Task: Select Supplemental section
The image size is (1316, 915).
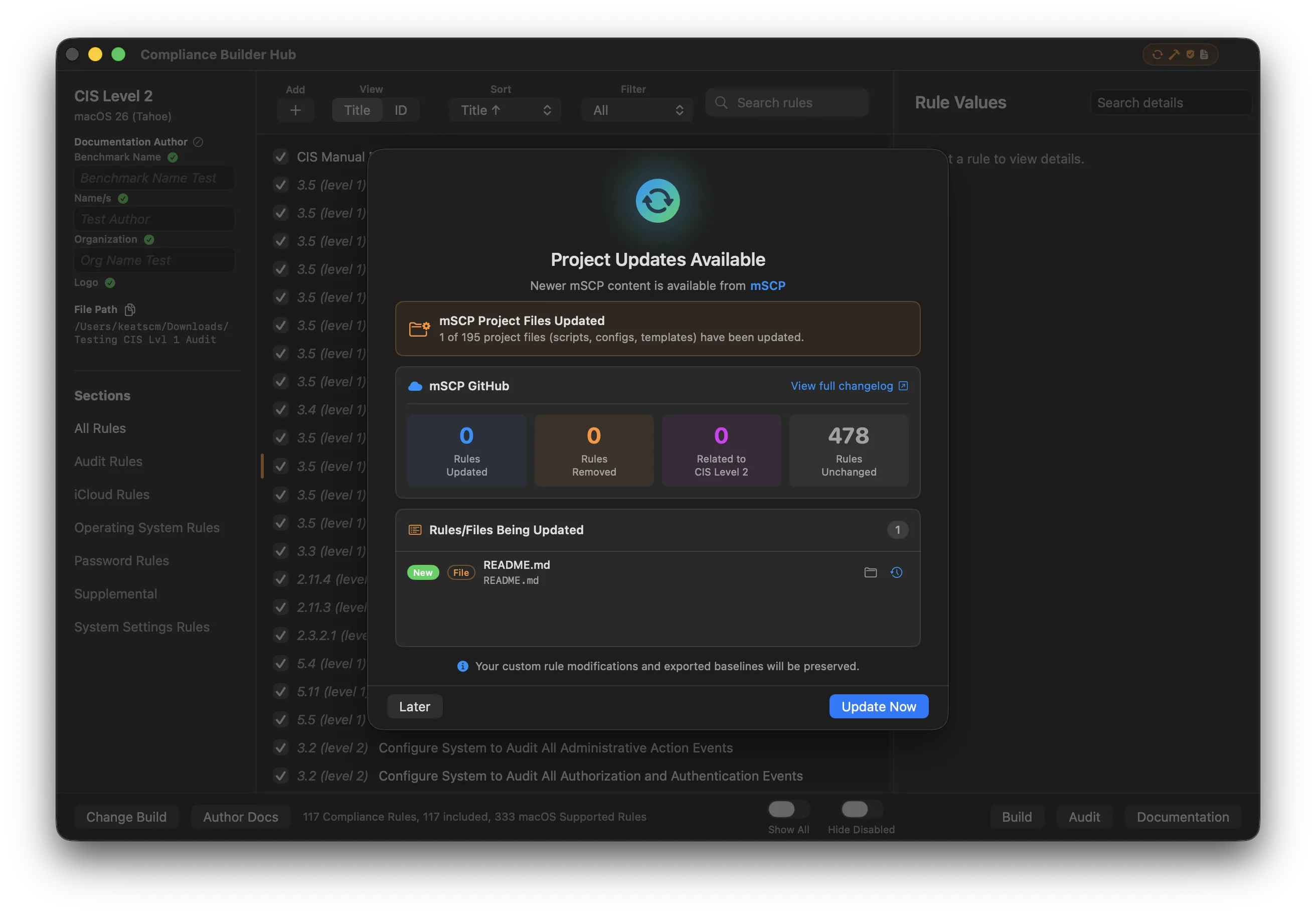Action: click(x=115, y=594)
